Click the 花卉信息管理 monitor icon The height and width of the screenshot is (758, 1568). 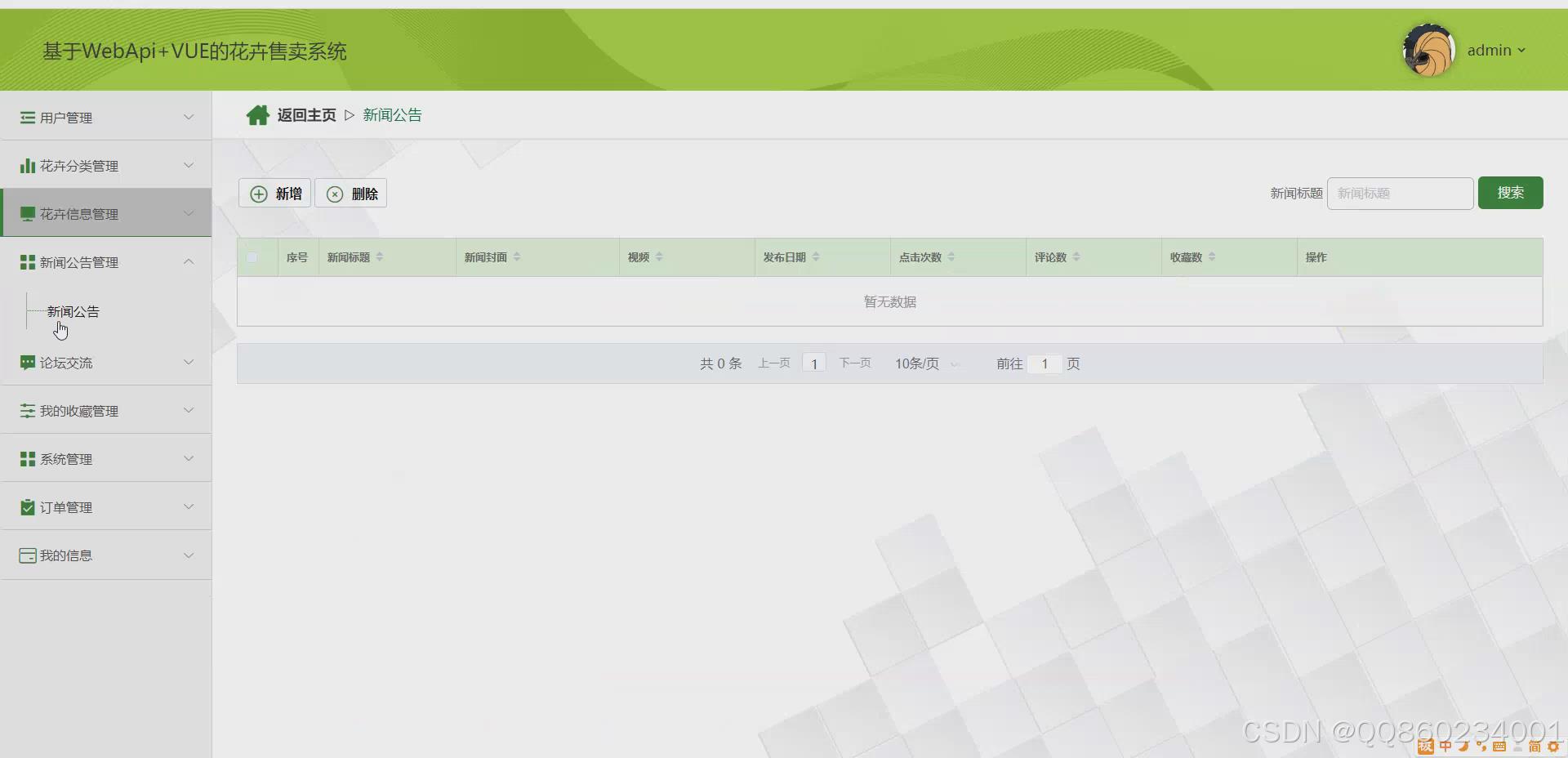[28, 214]
